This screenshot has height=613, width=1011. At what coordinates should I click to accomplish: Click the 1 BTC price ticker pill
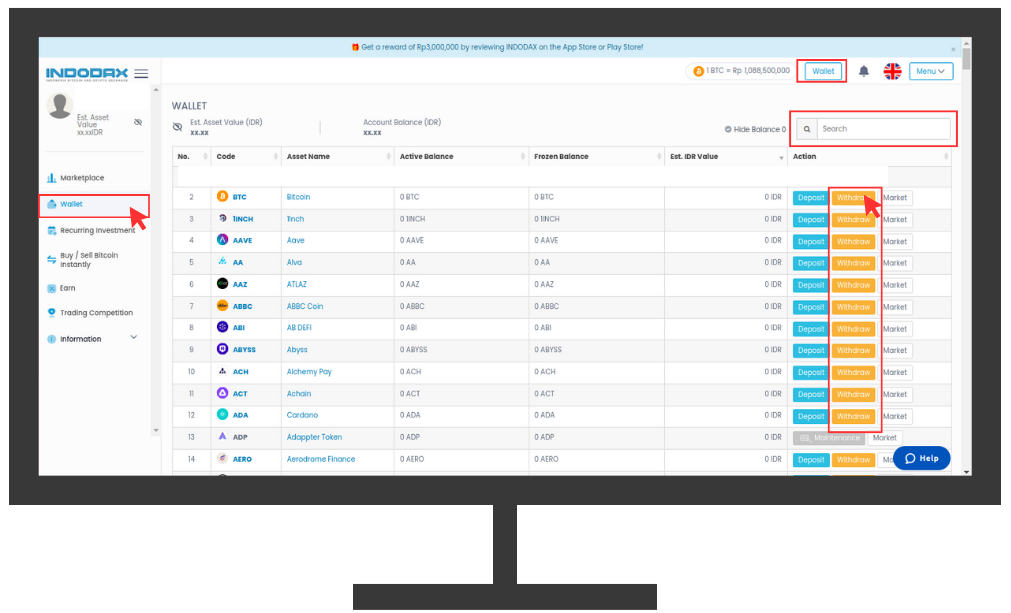741,71
